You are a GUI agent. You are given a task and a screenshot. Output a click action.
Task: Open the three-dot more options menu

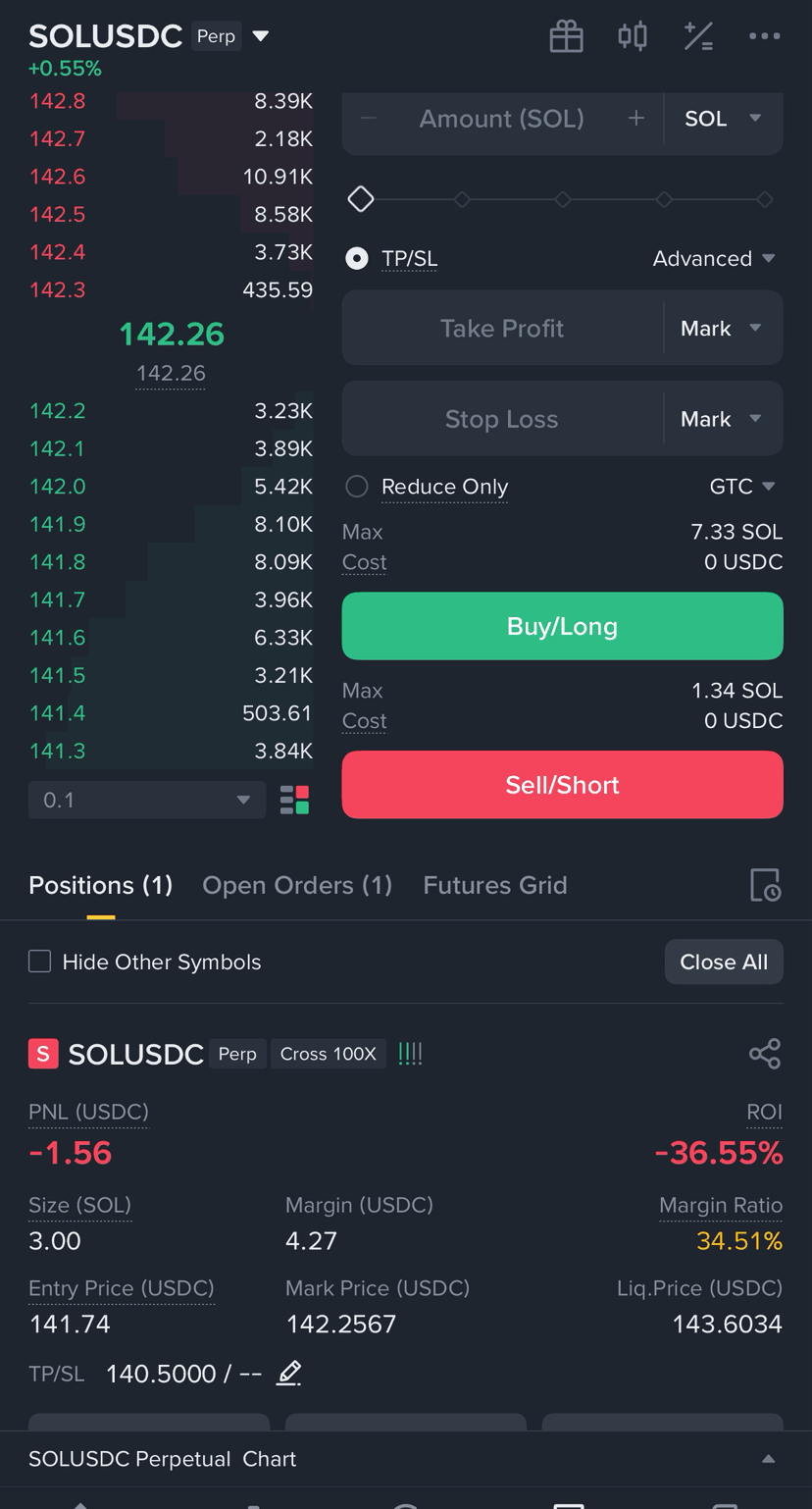764,36
